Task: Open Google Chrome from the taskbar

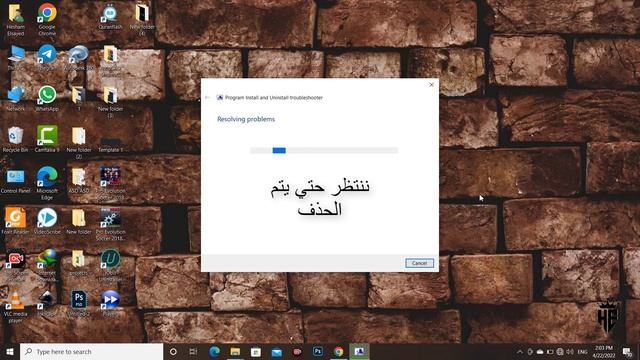Action: (339, 351)
